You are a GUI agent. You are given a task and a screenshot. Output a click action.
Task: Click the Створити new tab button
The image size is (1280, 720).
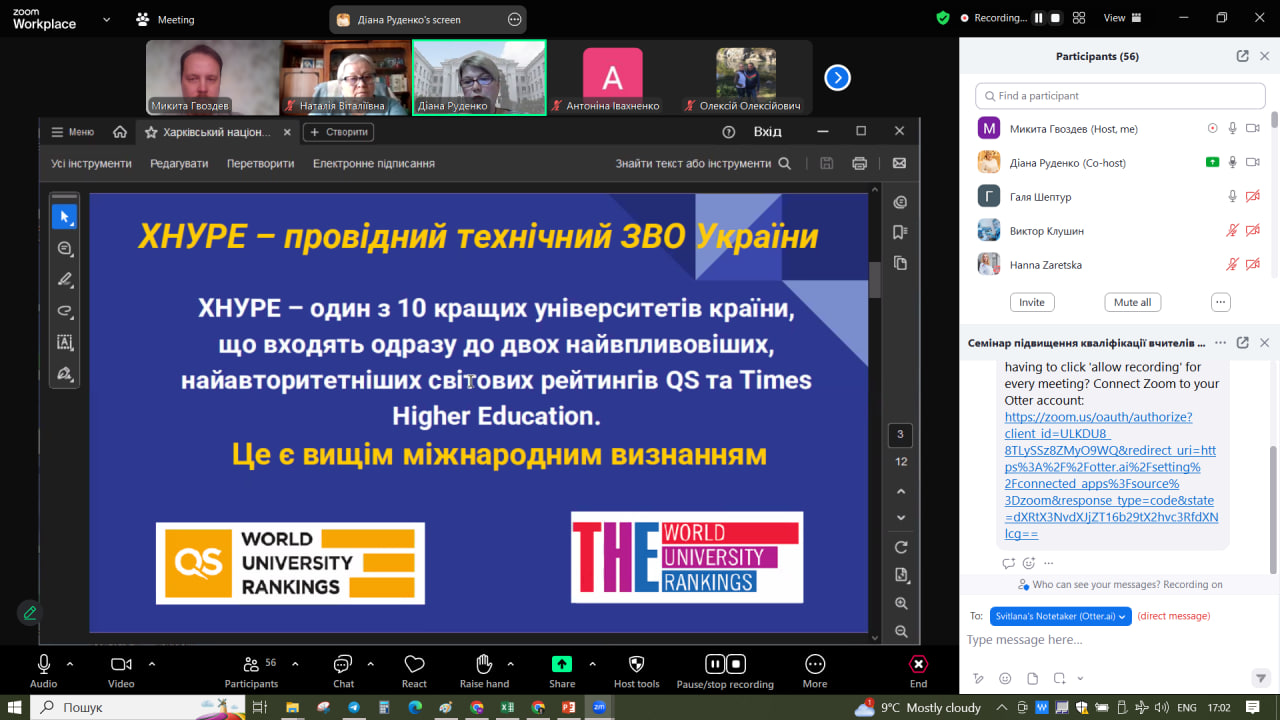338,132
